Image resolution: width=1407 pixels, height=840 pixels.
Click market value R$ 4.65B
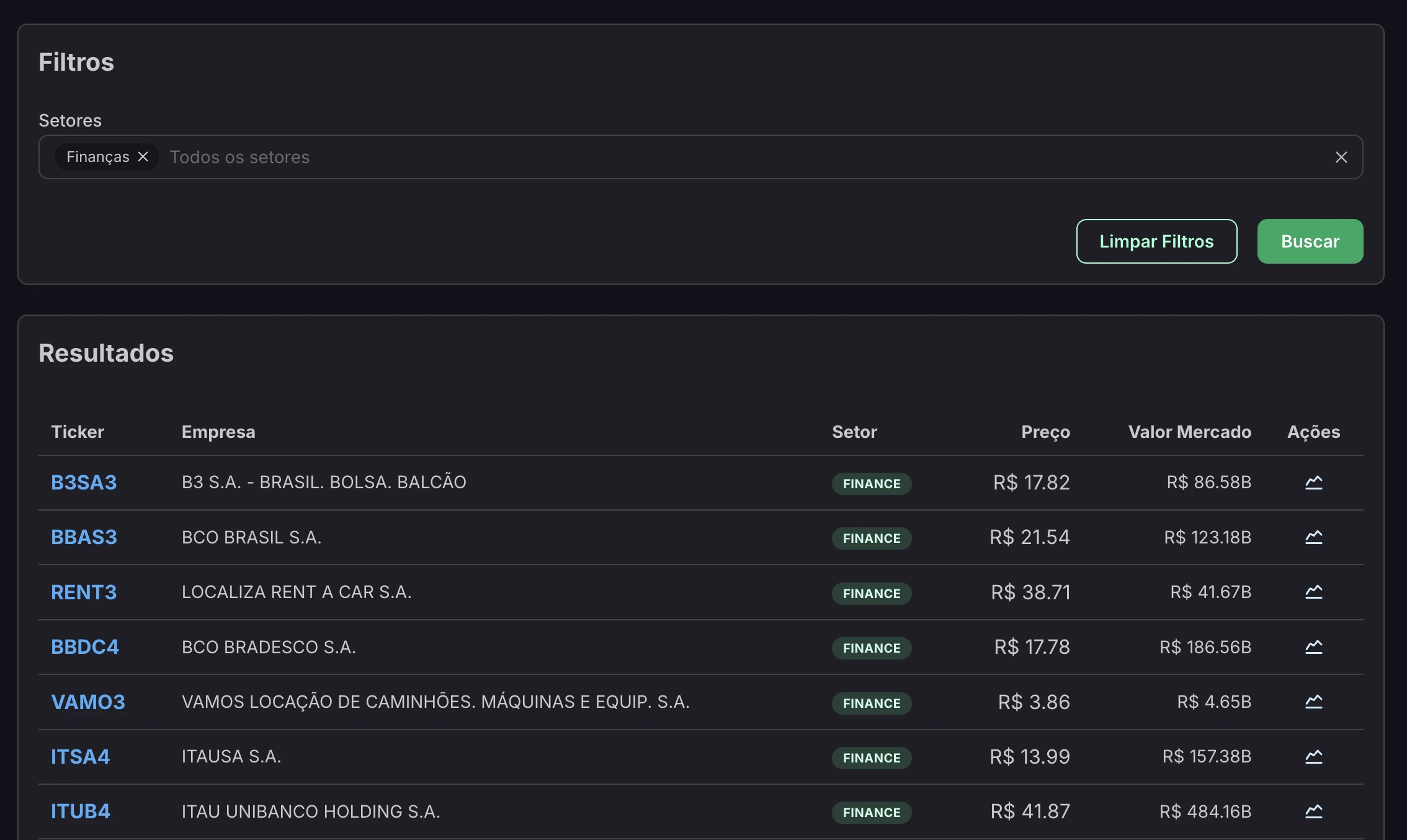(1214, 702)
